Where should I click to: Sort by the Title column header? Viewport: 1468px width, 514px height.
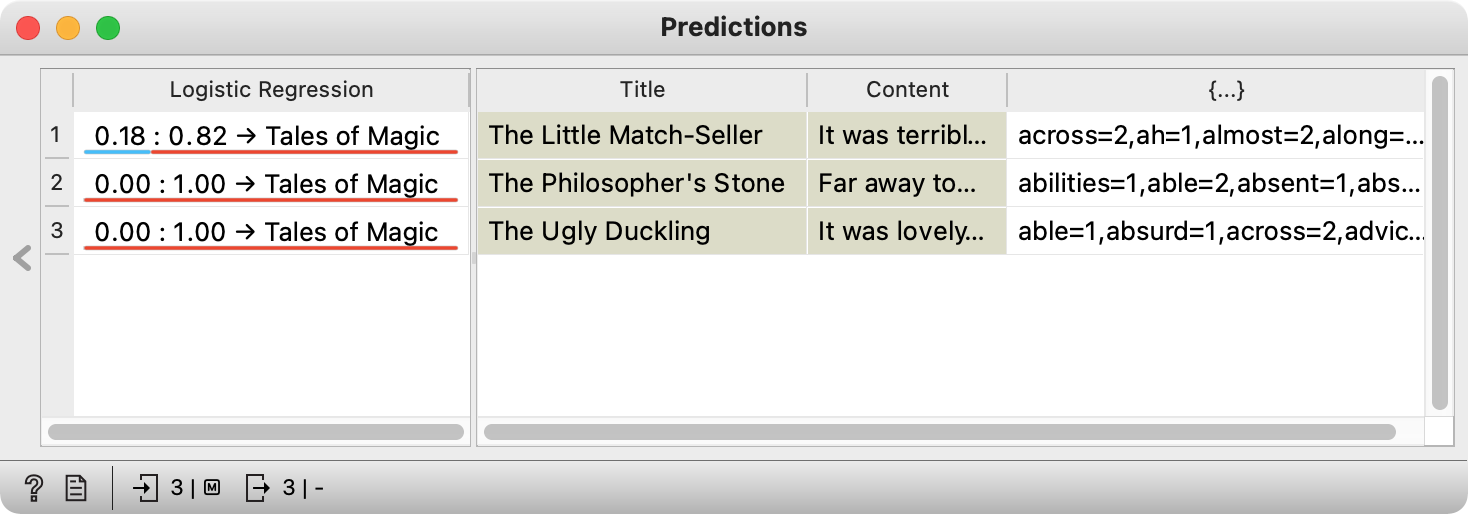(642, 89)
